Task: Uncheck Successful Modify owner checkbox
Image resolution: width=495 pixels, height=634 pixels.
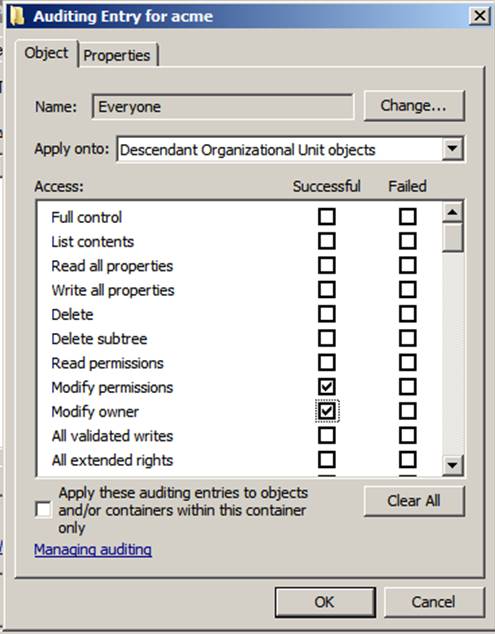Action: (327, 411)
